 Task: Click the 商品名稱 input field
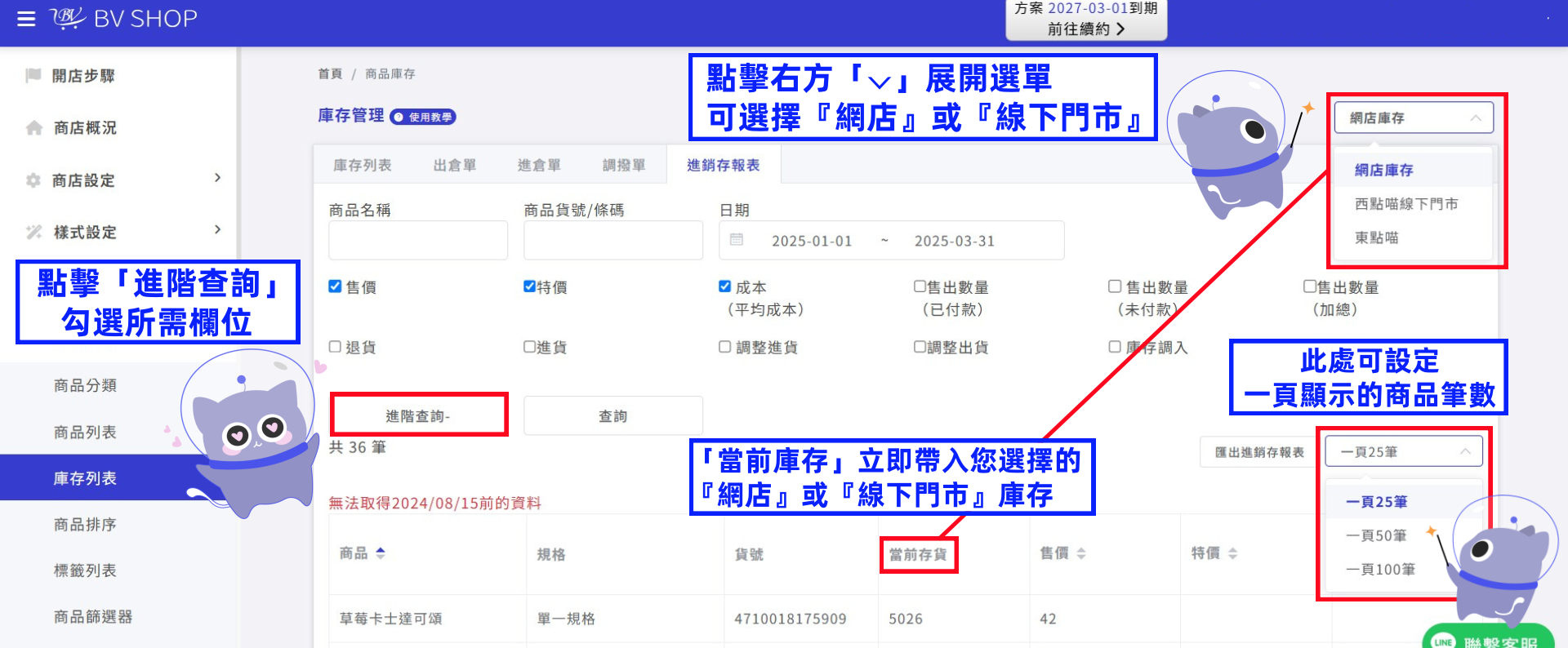click(418, 240)
